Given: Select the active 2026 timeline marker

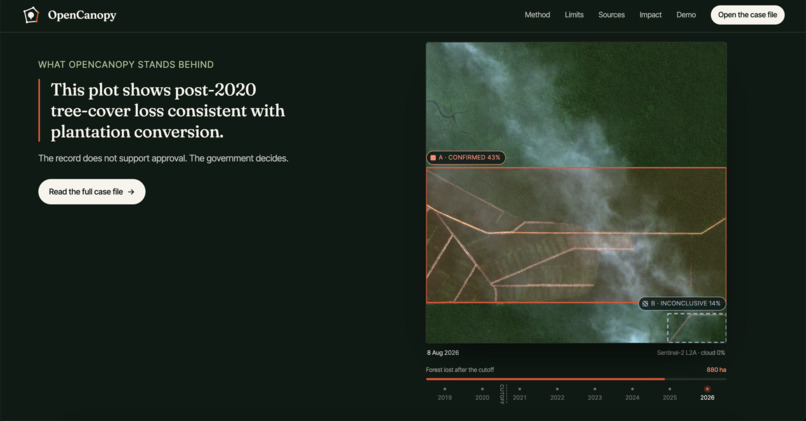Looking at the screenshot, I should click(x=707, y=394).
